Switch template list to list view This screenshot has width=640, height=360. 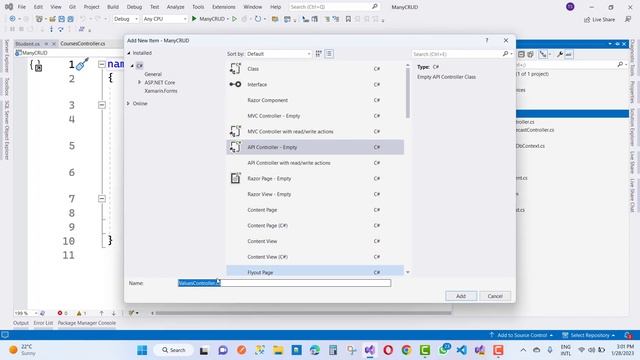pos(329,53)
